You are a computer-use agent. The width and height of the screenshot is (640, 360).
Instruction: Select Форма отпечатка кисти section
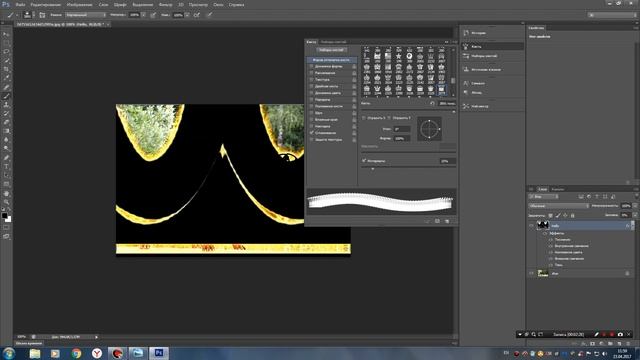(331, 60)
